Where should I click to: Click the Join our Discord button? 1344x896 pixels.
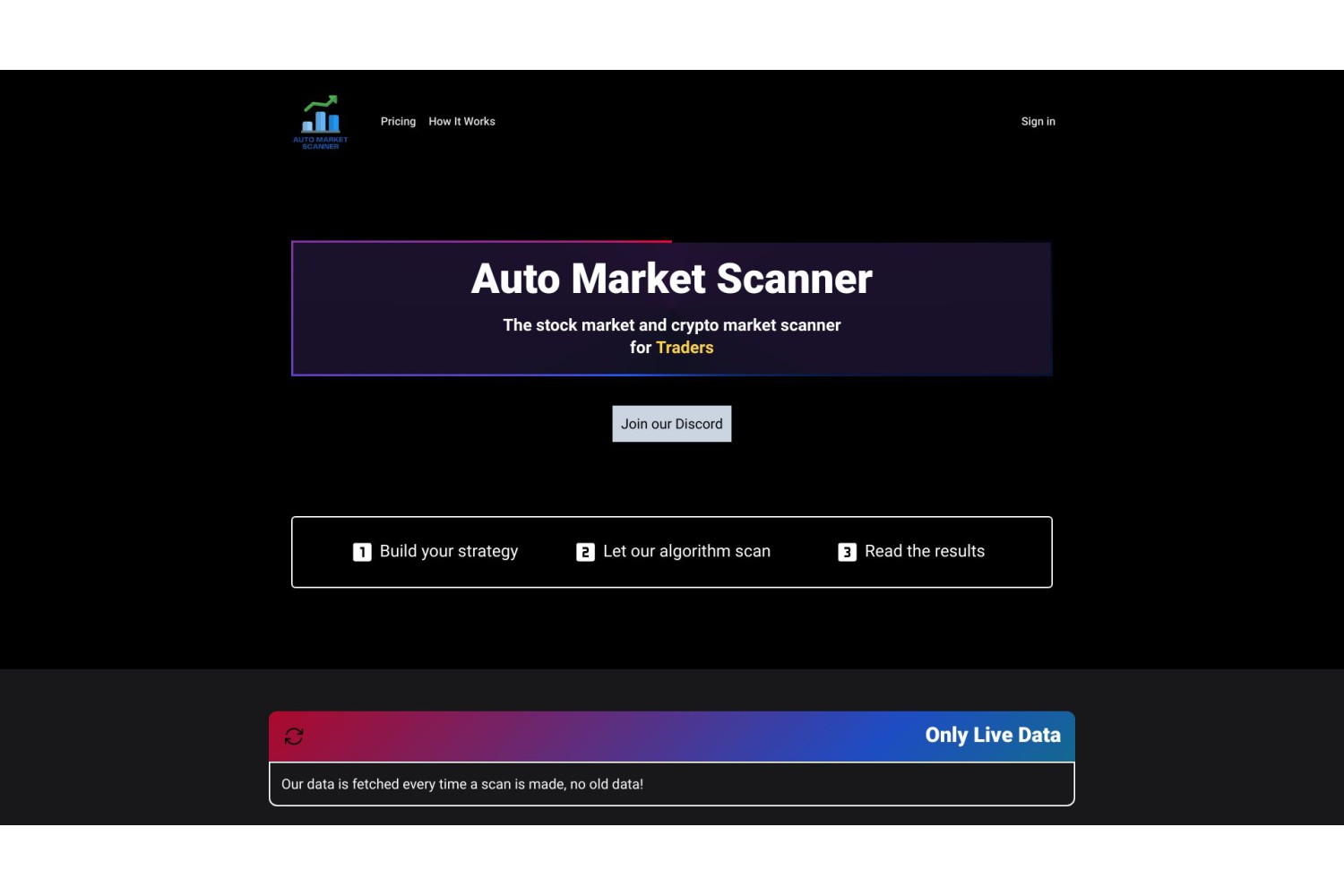(672, 424)
